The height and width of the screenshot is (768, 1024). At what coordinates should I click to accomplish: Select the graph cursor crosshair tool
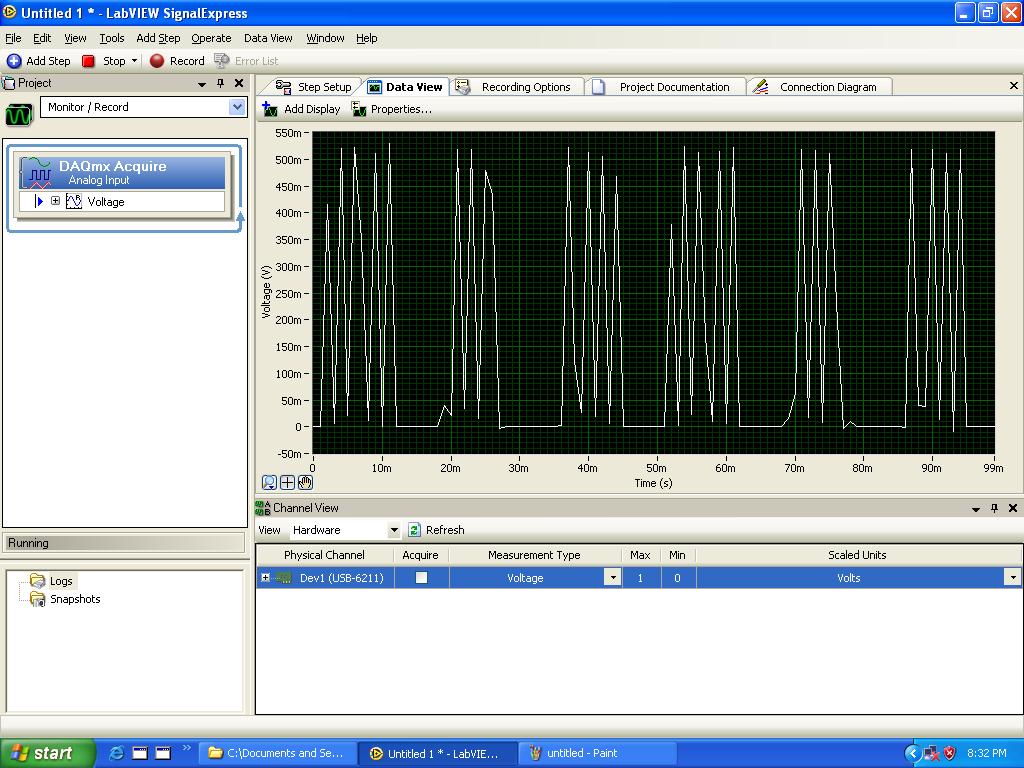point(287,483)
